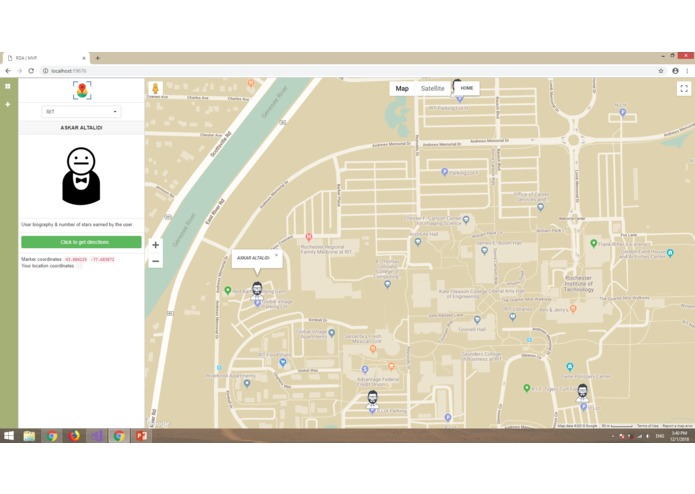This screenshot has width=695, height=494.
Task: Click Chester F. Carlson Center pin
Action: [466, 219]
